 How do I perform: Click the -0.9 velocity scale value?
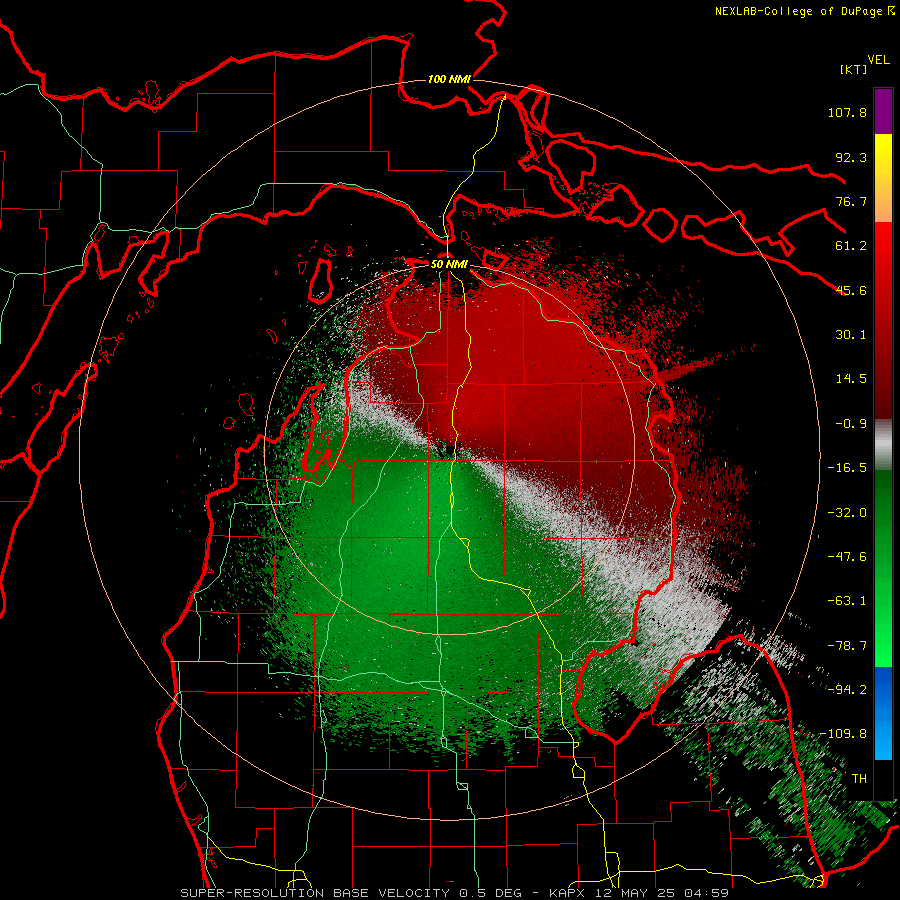pos(851,424)
